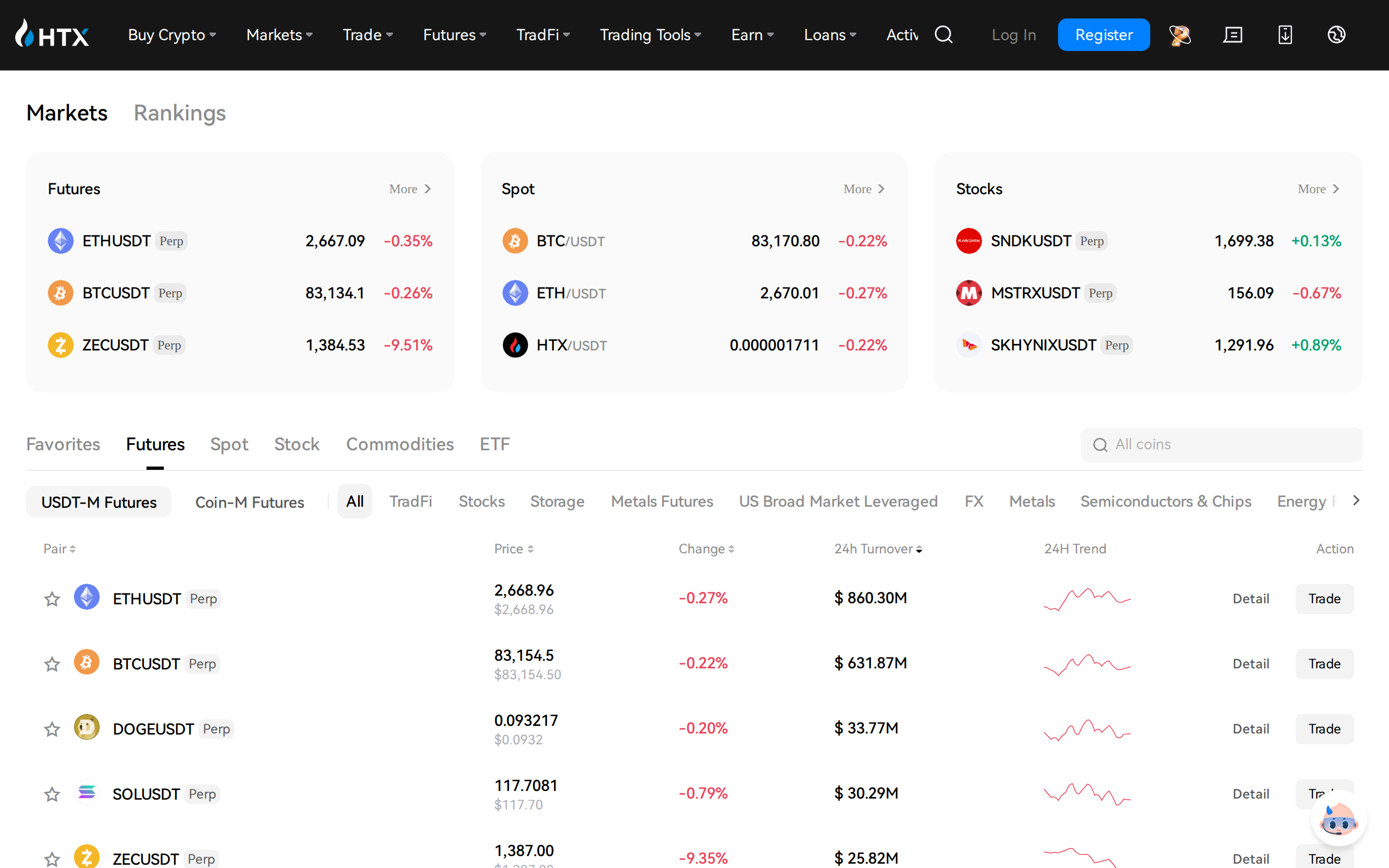Expand the Loans dropdown
Image resolution: width=1389 pixels, height=868 pixels.
830,35
